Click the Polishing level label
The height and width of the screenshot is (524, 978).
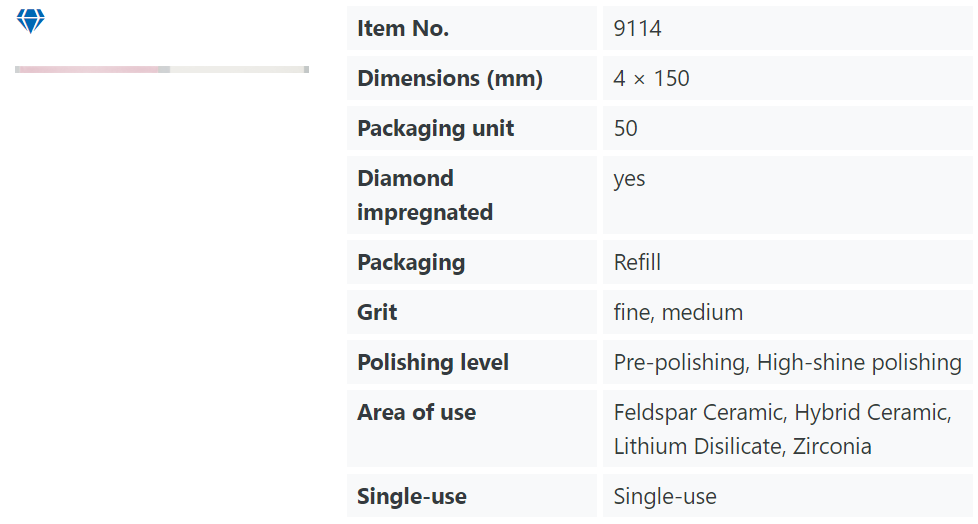click(433, 362)
